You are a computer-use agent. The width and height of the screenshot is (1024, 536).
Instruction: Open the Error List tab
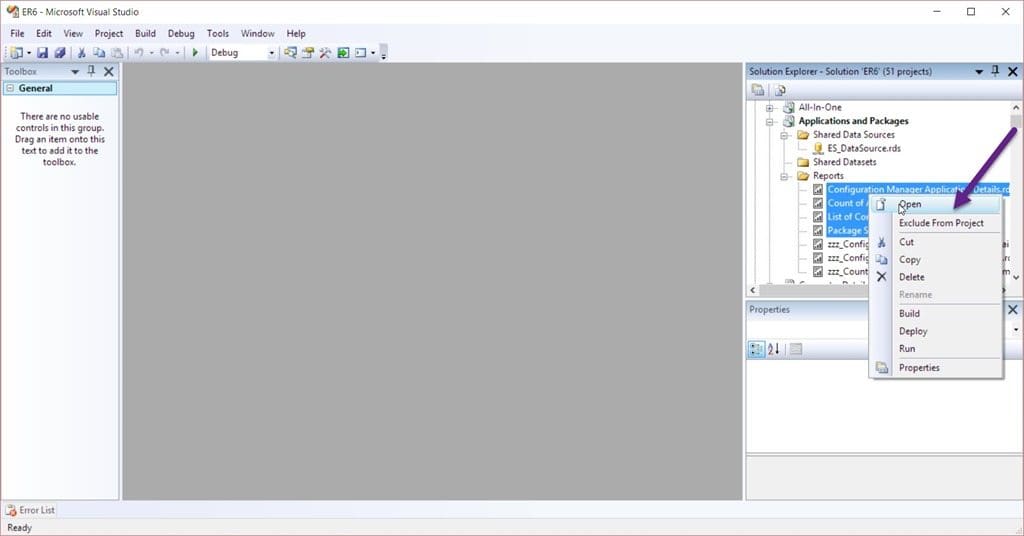point(30,510)
